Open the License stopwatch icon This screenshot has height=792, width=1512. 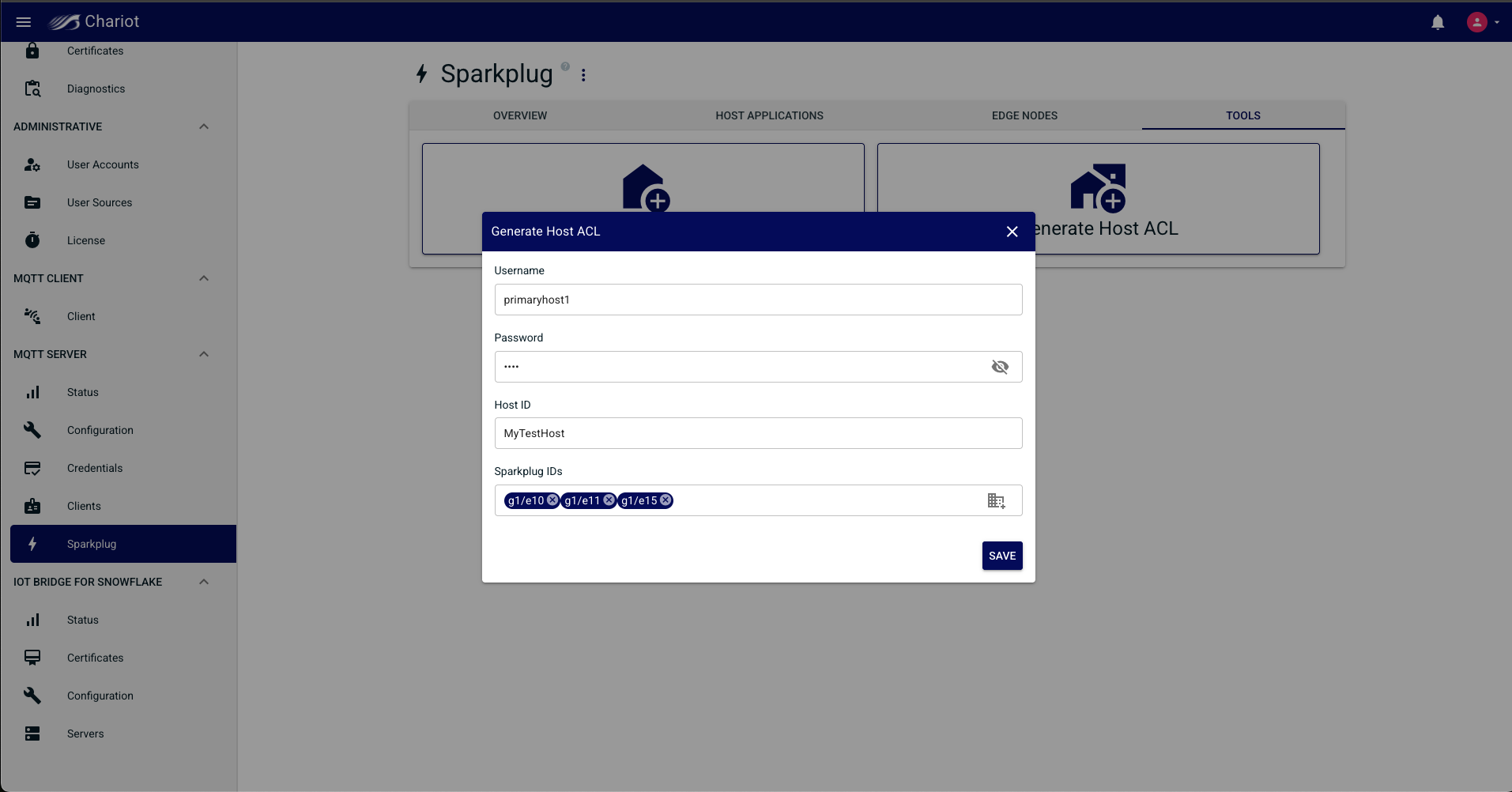32,240
